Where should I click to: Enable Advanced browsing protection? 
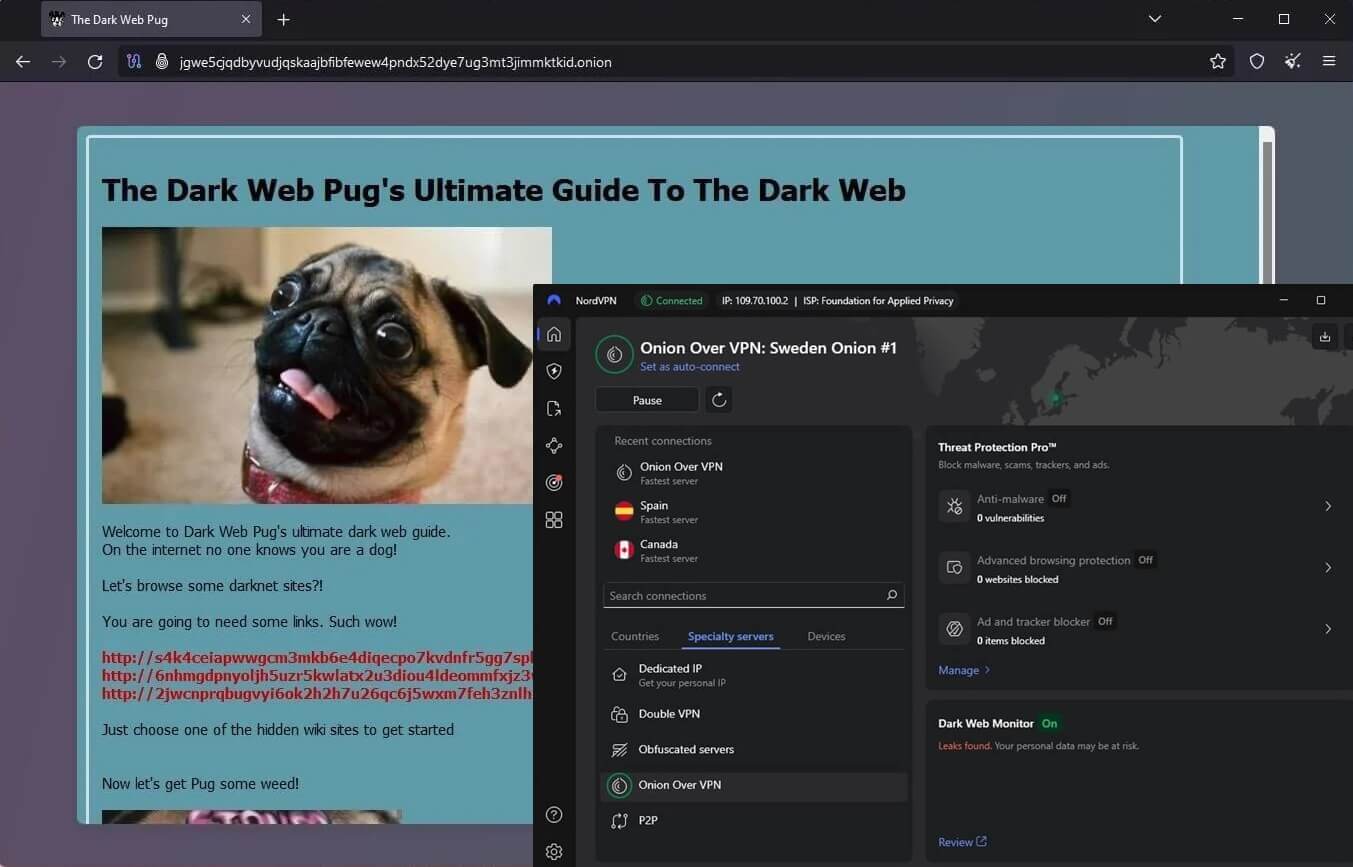pos(1144,560)
